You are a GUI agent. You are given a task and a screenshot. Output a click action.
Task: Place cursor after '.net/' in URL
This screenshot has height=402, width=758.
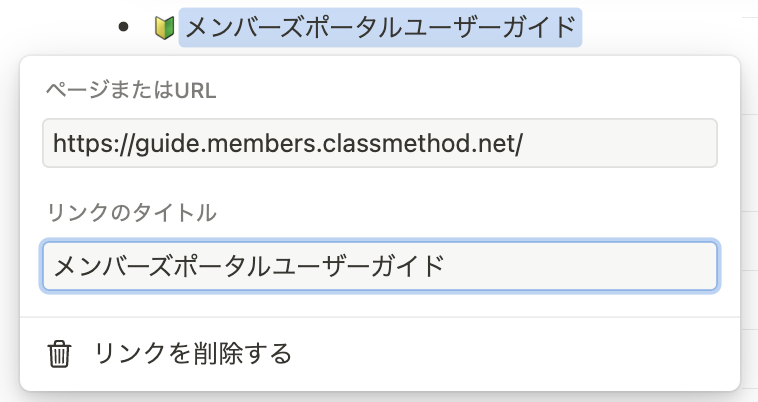[525, 143]
